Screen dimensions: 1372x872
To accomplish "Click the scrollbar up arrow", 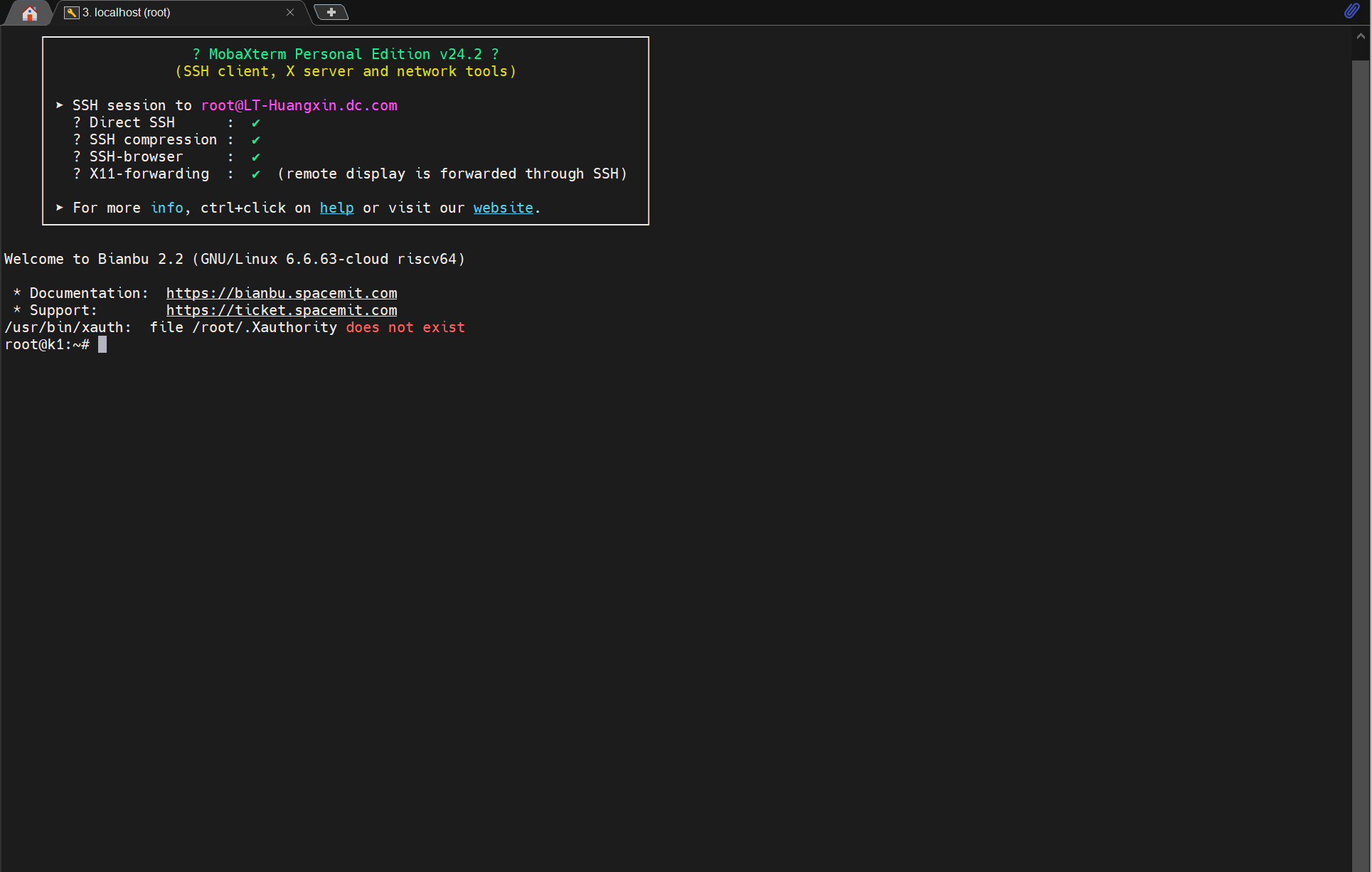I will pos(1361,36).
